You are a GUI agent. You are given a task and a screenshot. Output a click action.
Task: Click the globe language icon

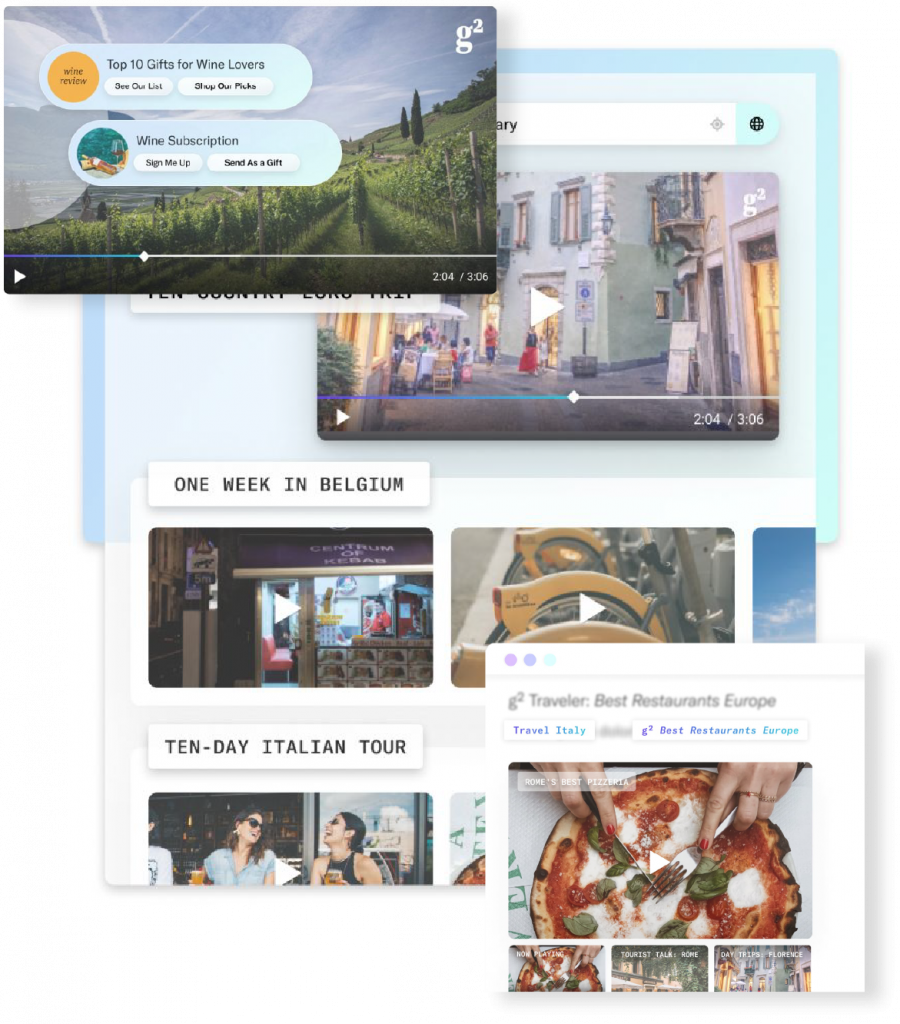tap(757, 124)
